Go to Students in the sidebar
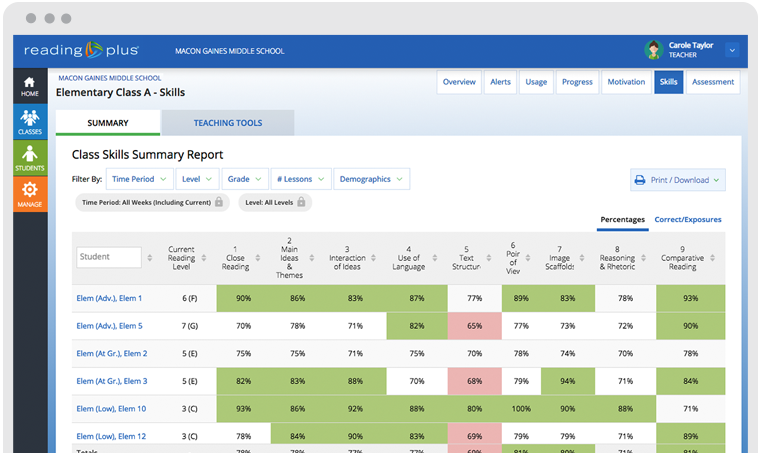 pyautogui.click(x=29, y=158)
